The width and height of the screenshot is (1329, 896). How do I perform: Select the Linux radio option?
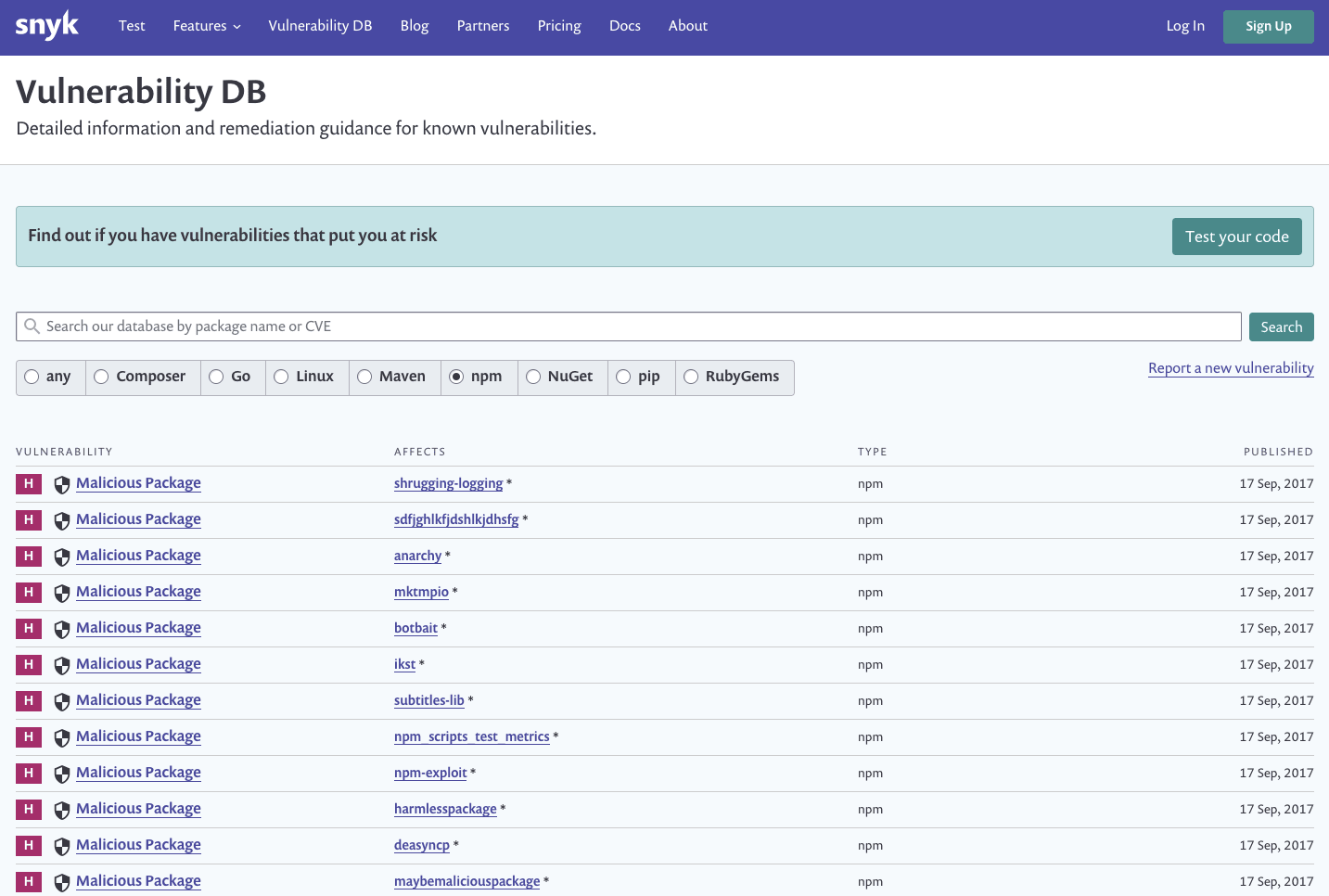(281, 377)
